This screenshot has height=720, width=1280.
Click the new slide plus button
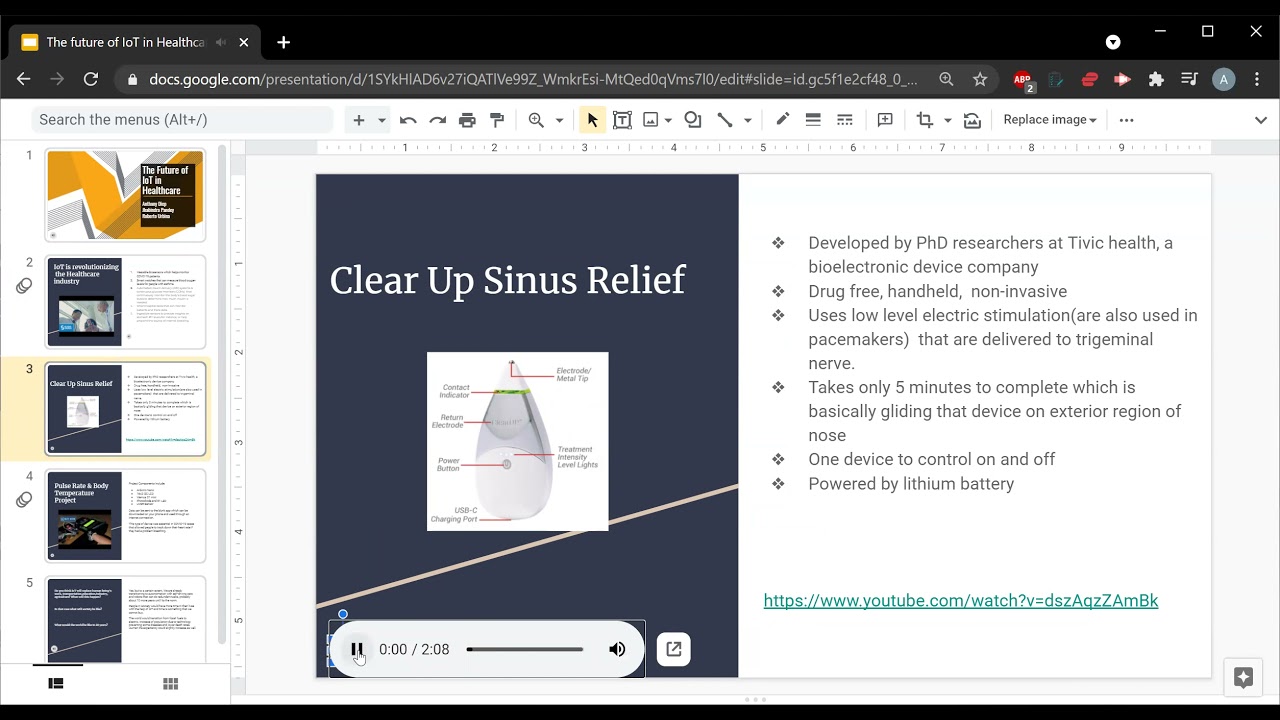tap(359, 120)
